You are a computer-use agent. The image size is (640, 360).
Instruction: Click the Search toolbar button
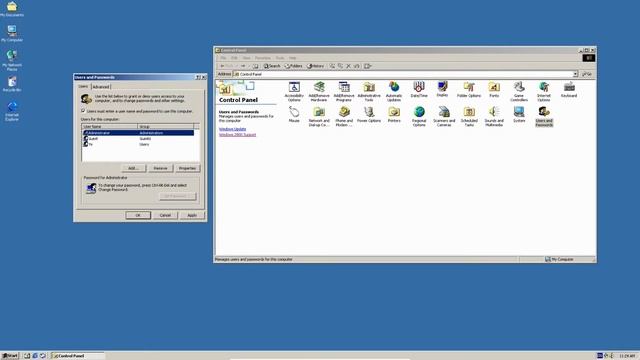point(272,66)
